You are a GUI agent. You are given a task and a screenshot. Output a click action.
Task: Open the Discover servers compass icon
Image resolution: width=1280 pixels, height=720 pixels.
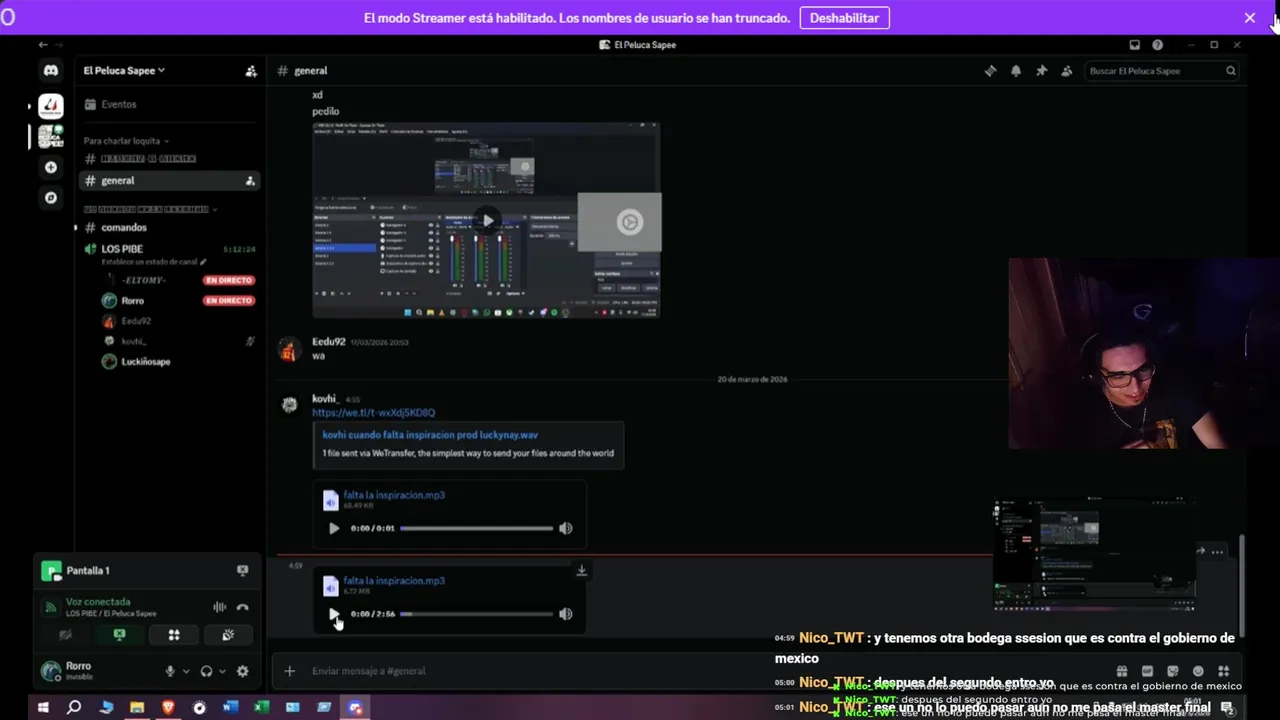pos(51,198)
